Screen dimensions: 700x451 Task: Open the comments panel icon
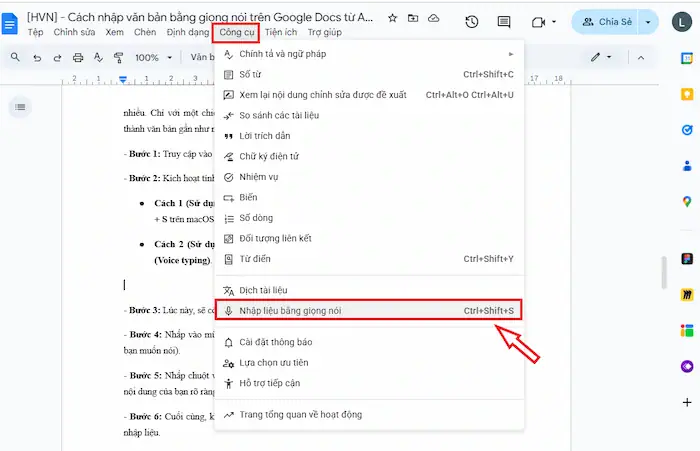tap(506, 21)
